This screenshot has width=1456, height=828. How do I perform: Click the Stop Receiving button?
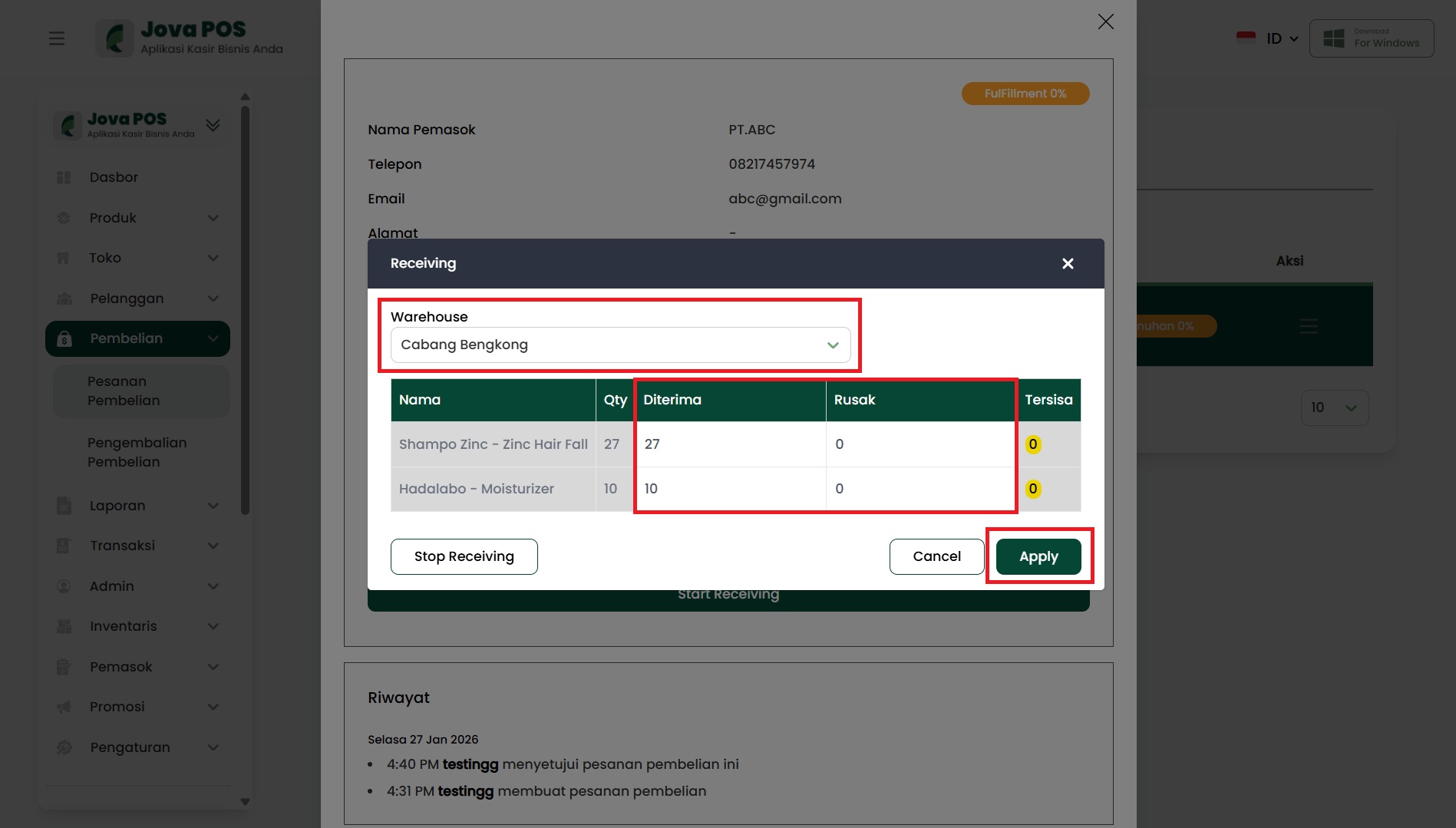point(464,556)
